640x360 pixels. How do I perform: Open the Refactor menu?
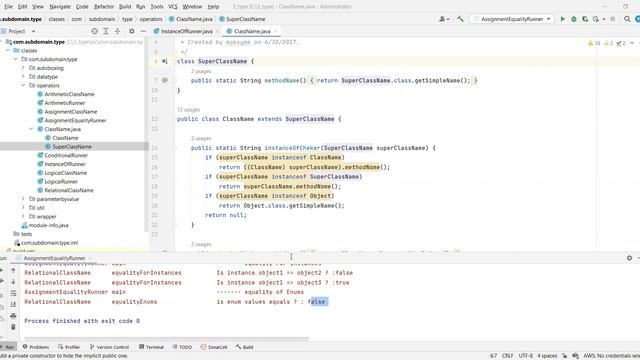point(104,7)
